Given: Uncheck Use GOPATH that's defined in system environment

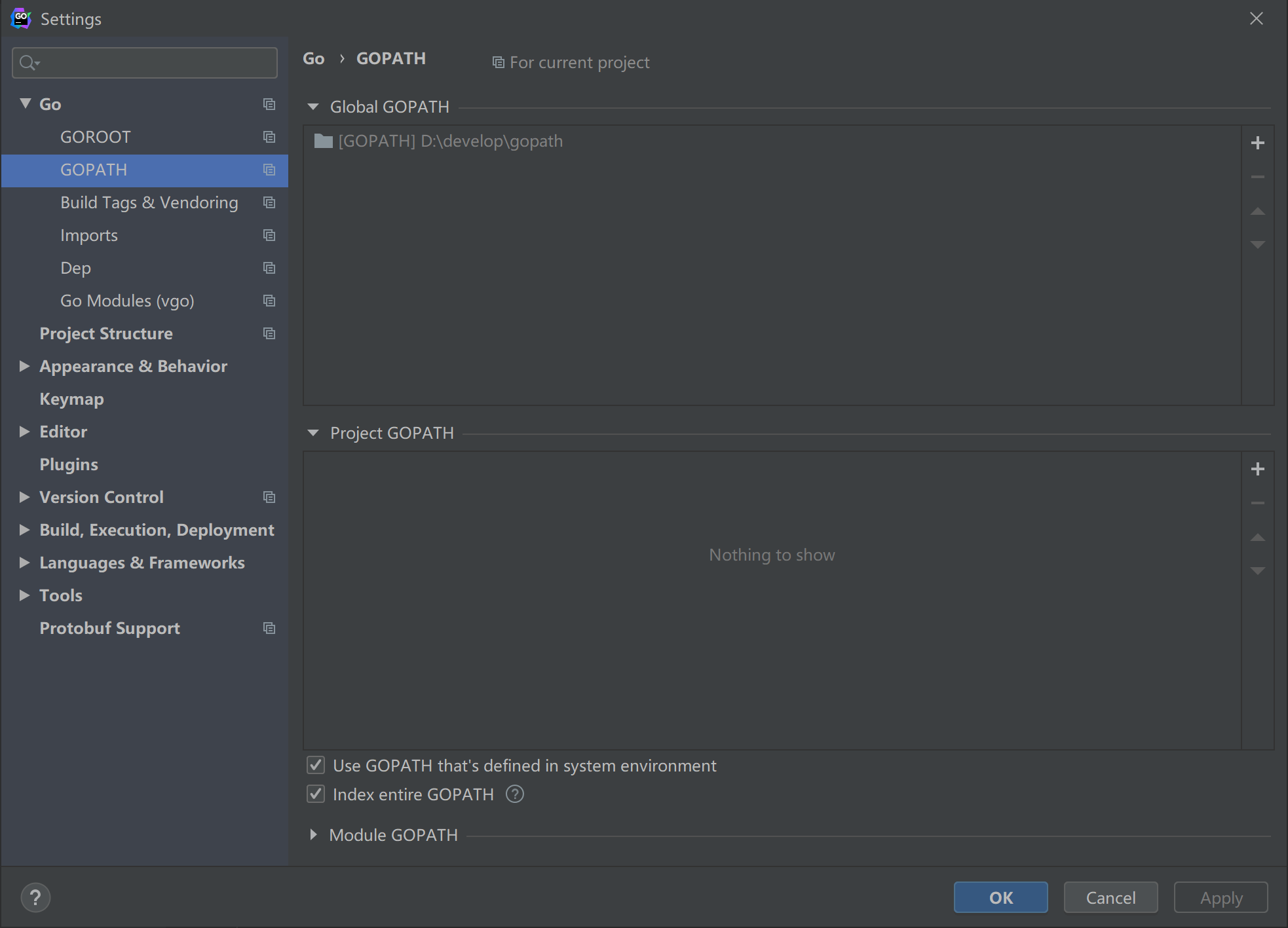Looking at the screenshot, I should (x=316, y=765).
